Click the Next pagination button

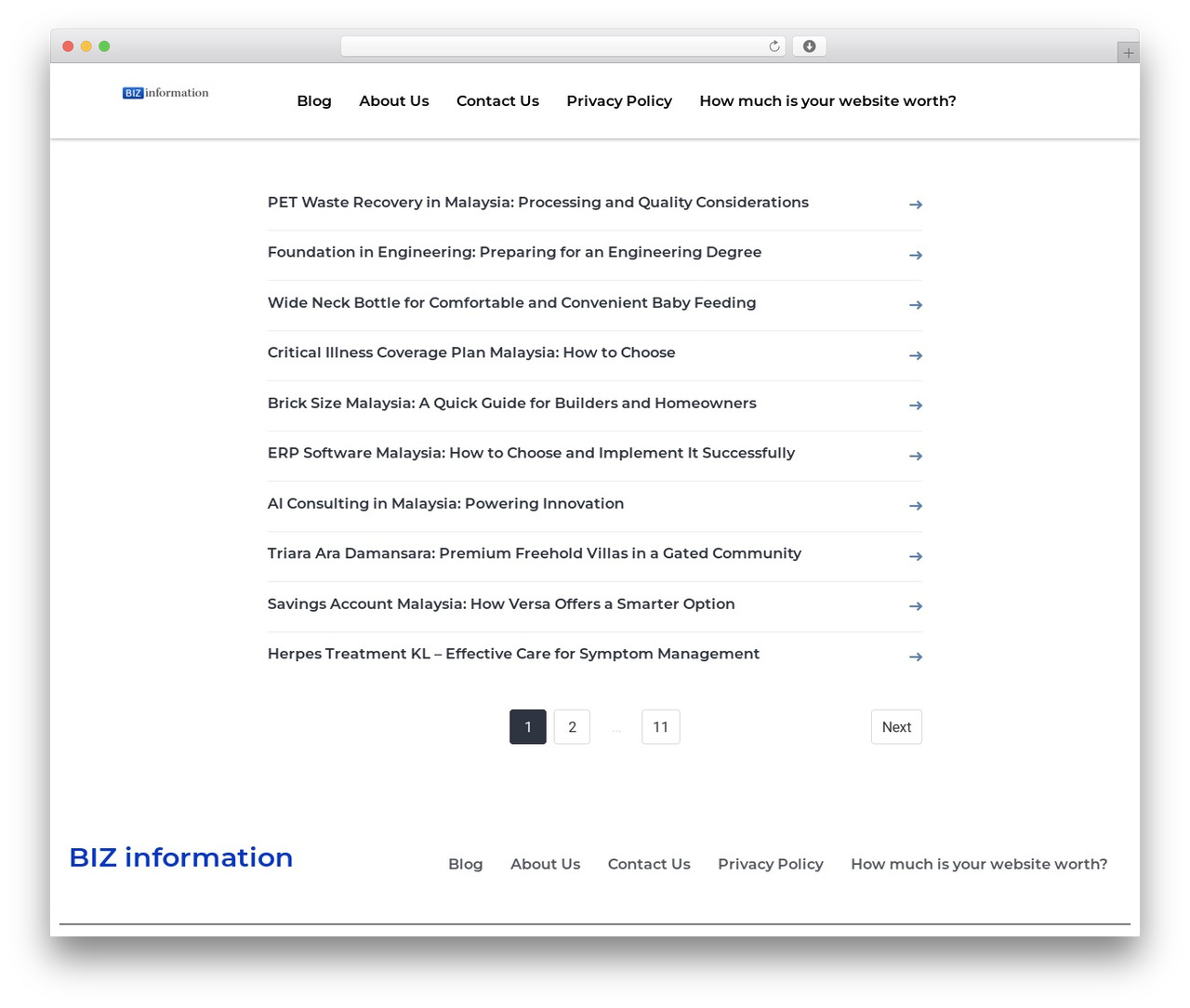(896, 727)
